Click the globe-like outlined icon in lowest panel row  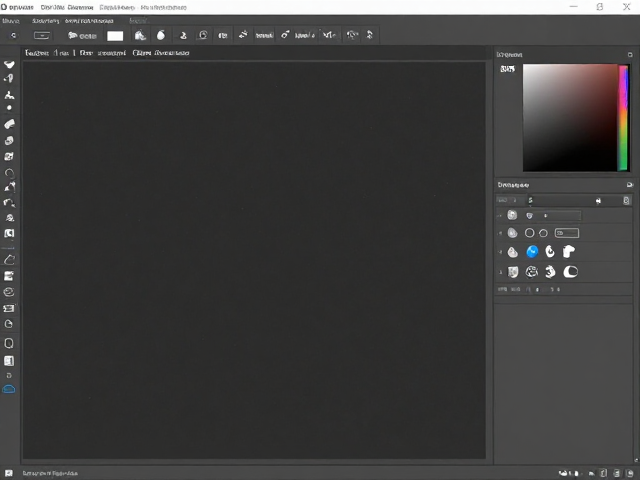click(x=531, y=271)
